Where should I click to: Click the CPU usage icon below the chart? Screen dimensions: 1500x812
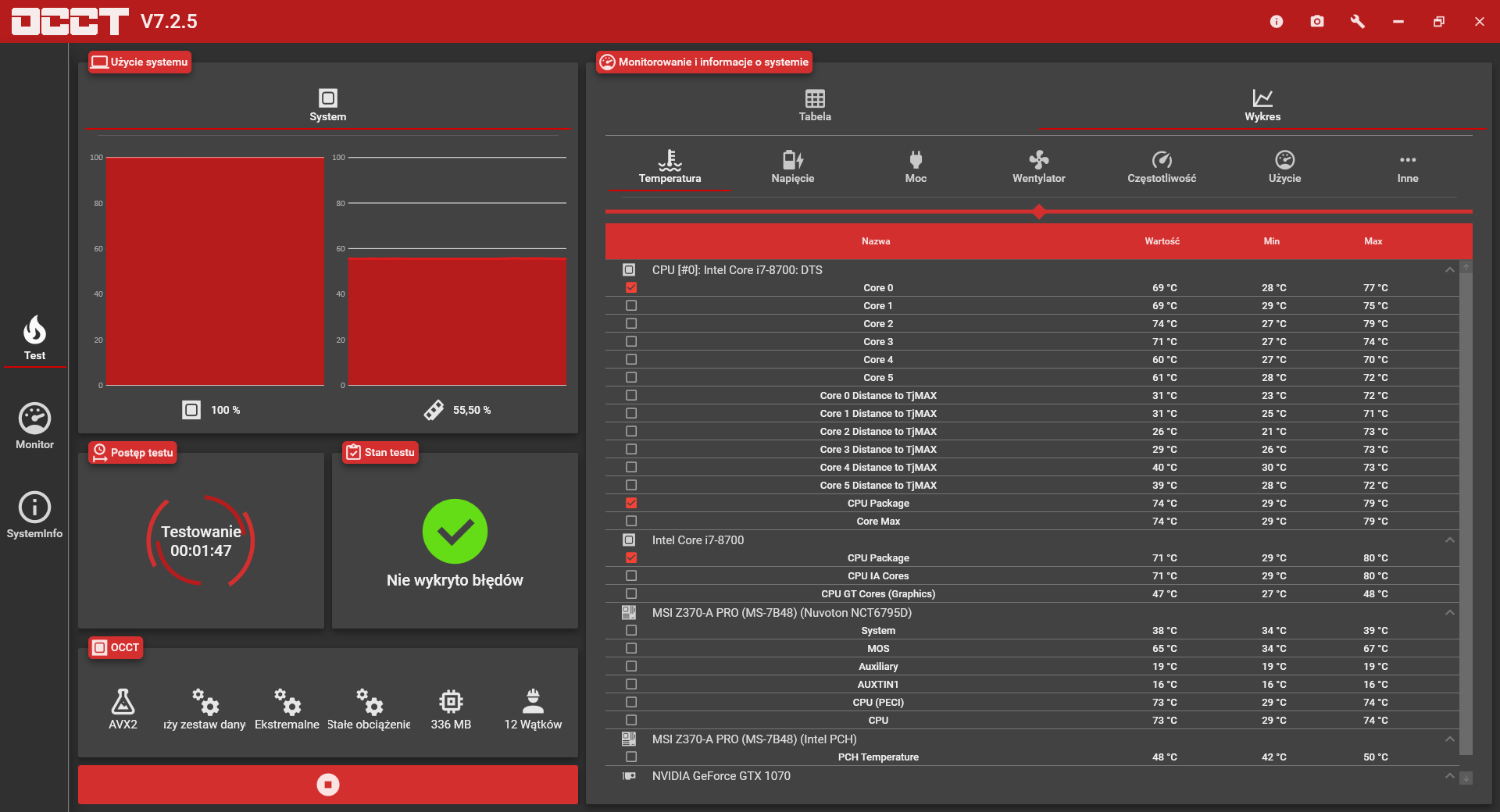coord(191,410)
